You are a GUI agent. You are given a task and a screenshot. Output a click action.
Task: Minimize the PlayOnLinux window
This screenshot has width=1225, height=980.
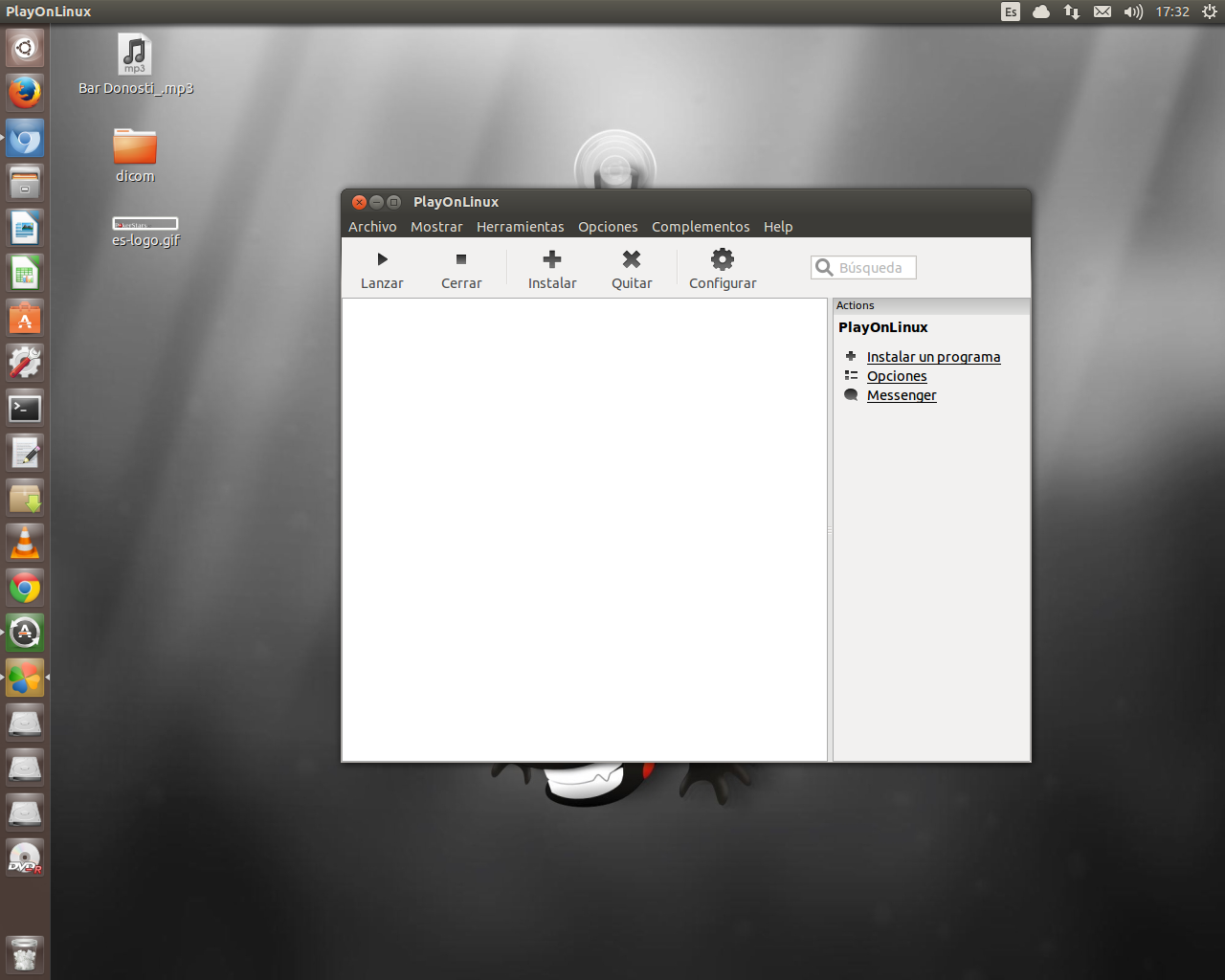tap(376, 202)
